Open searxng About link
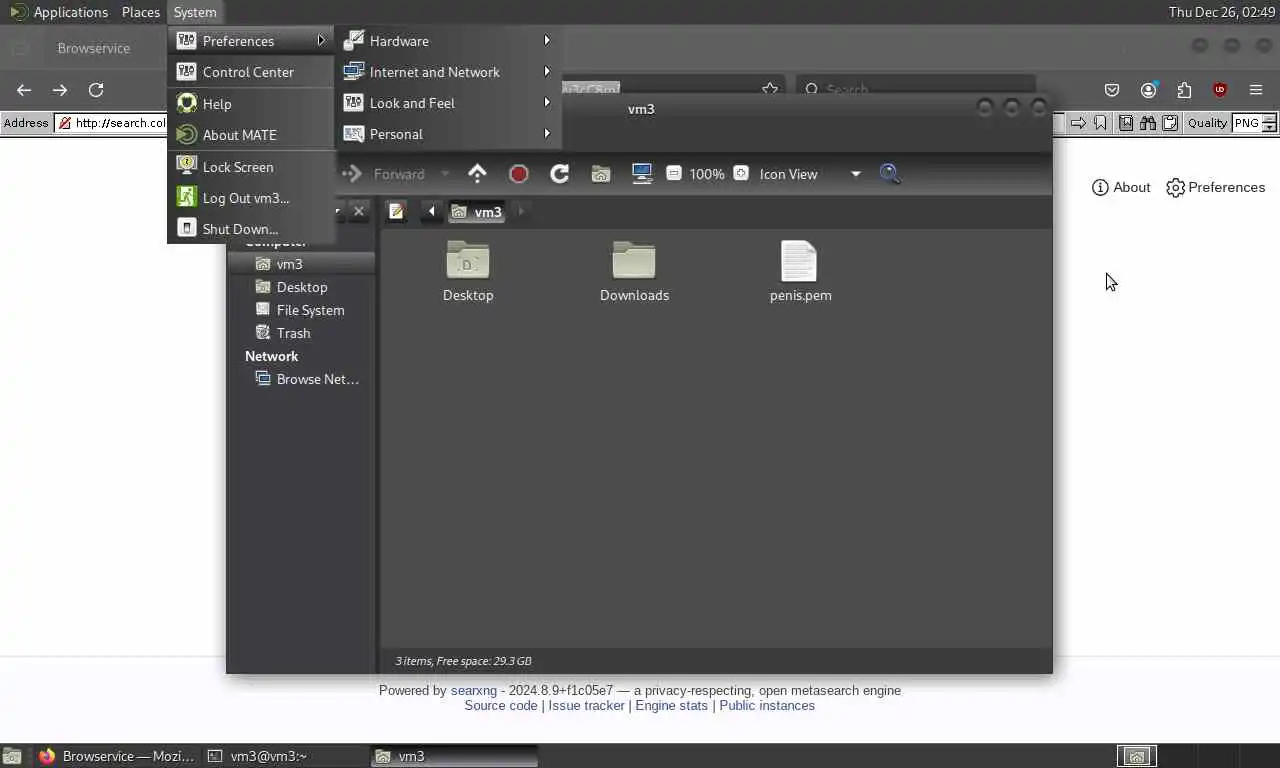The height and width of the screenshot is (768, 1280). click(x=1121, y=187)
